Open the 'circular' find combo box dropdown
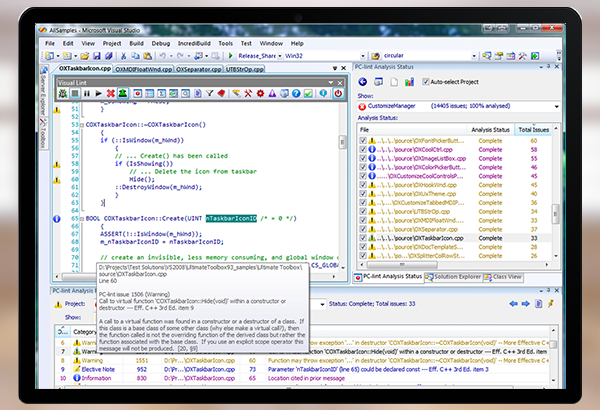Image resolution: width=600 pixels, height=410 pixels. 474,56
